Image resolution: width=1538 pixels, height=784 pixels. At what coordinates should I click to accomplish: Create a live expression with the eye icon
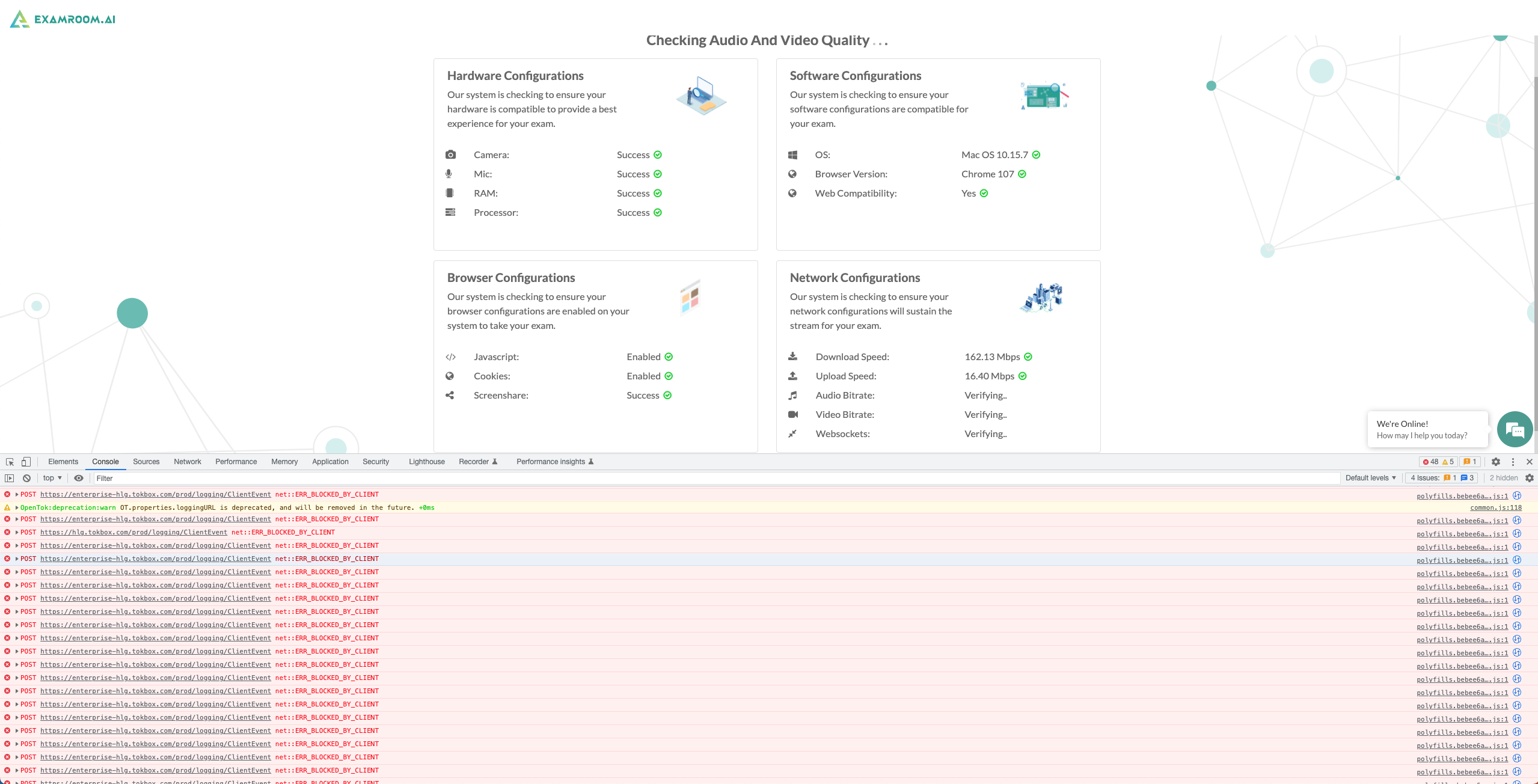click(x=79, y=478)
